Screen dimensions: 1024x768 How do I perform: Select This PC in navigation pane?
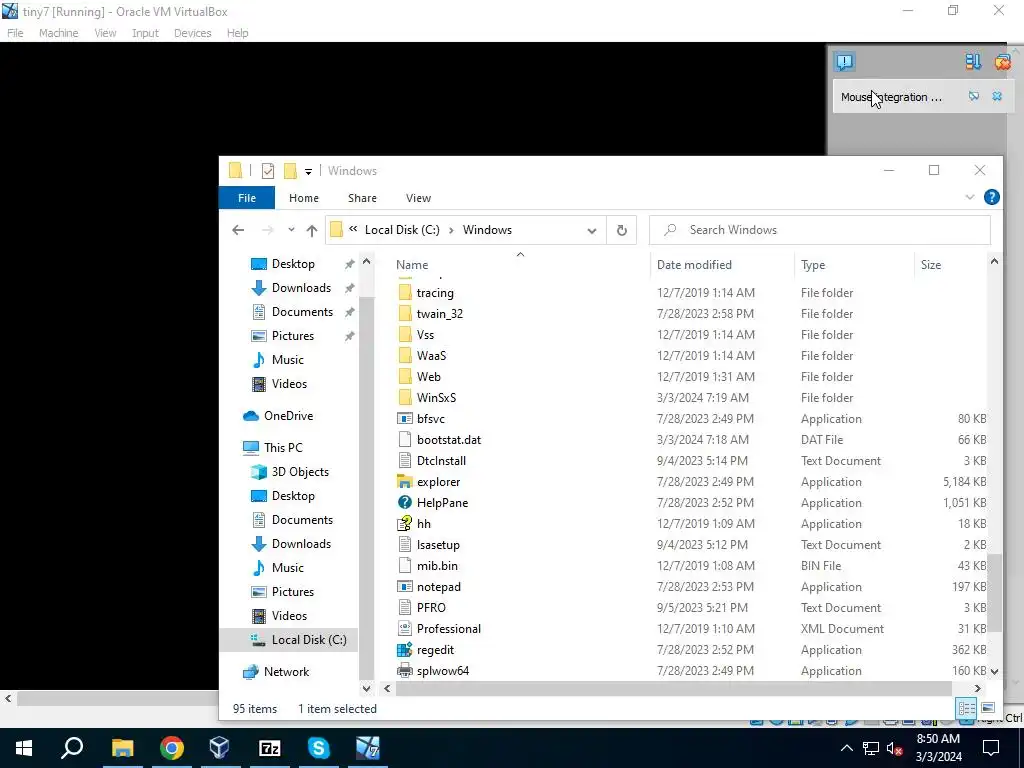(283, 447)
